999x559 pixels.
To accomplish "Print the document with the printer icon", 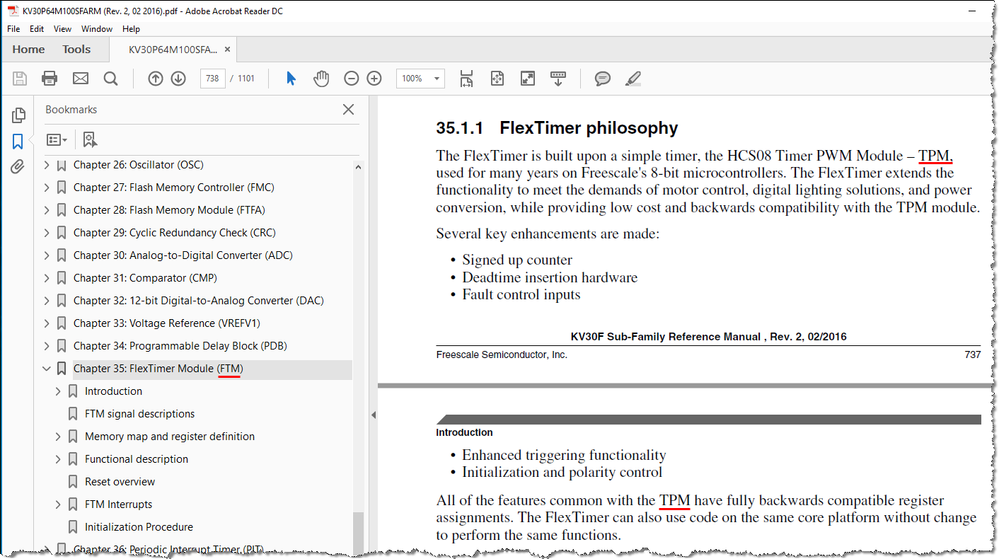I will [x=49, y=78].
